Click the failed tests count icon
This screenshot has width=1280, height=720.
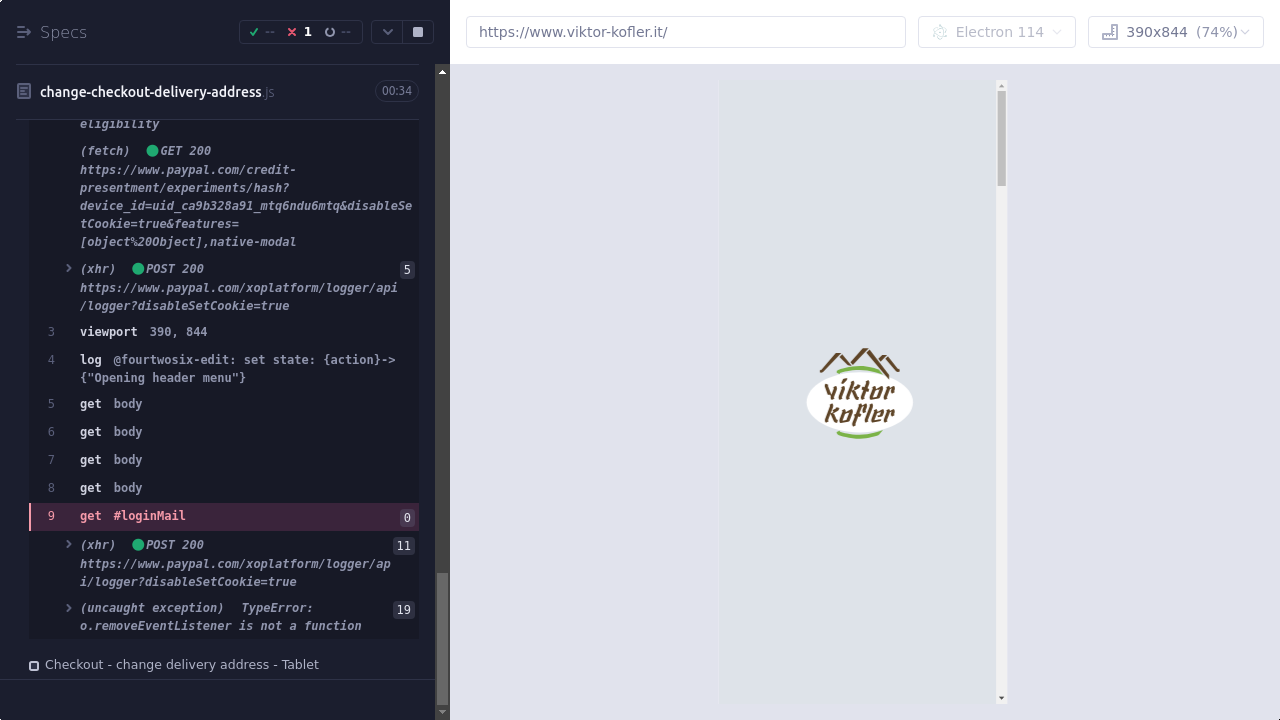pos(292,32)
